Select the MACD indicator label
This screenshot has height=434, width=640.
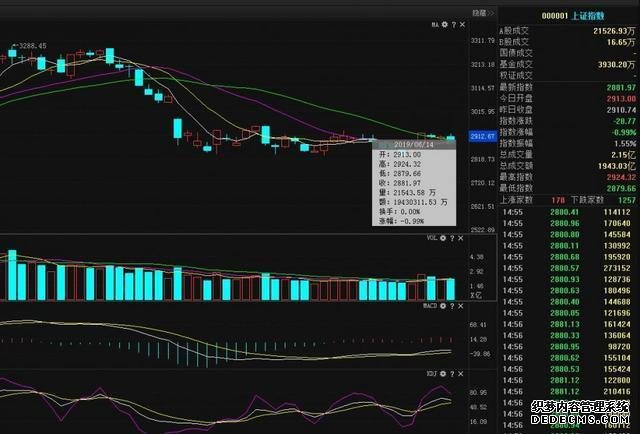coord(430,306)
